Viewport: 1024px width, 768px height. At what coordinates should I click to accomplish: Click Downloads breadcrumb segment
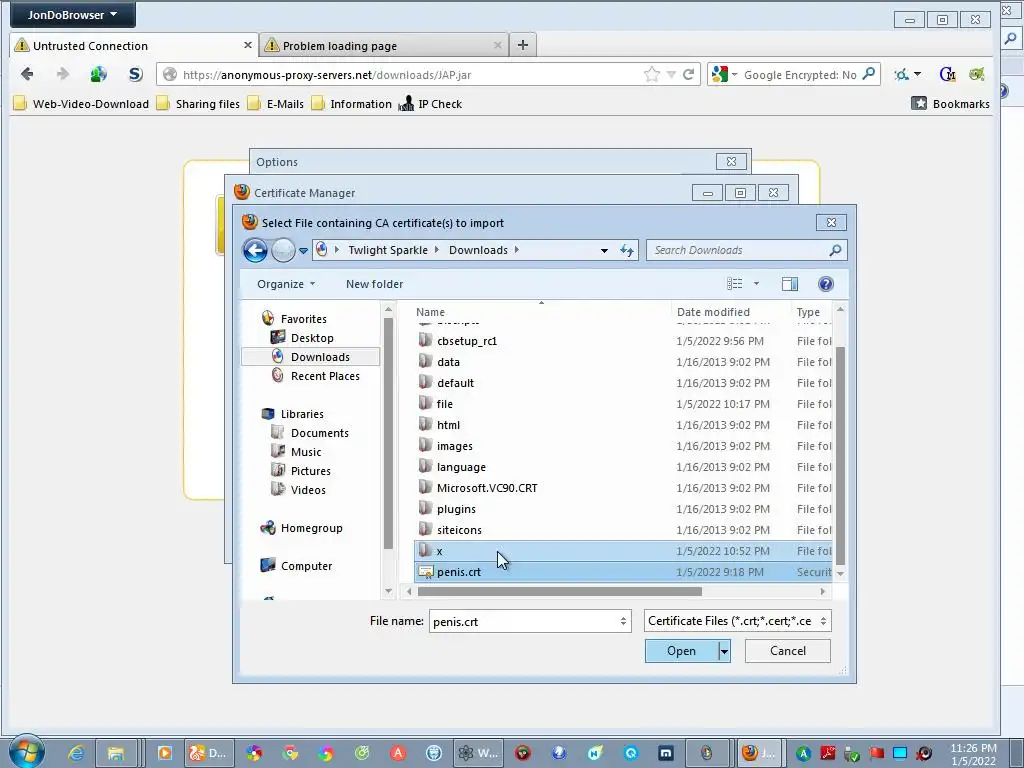tap(478, 250)
